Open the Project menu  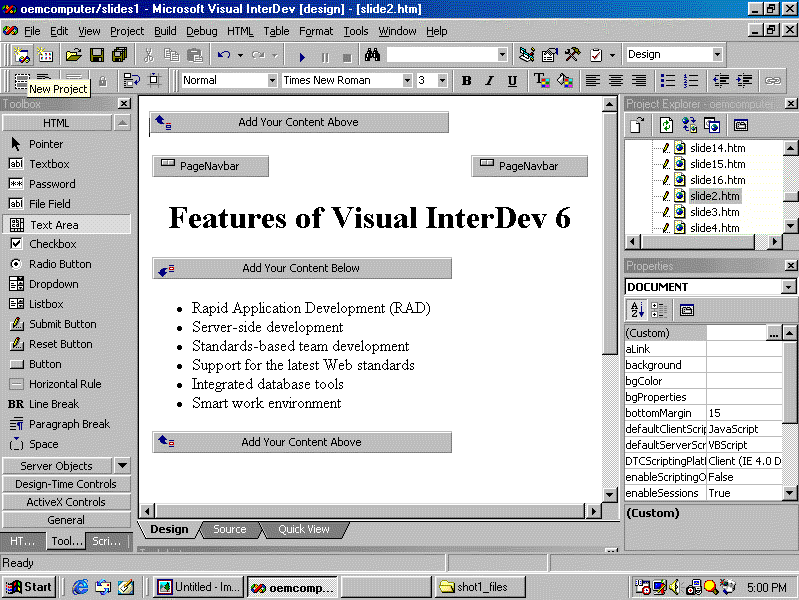click(x=127, y=31)
